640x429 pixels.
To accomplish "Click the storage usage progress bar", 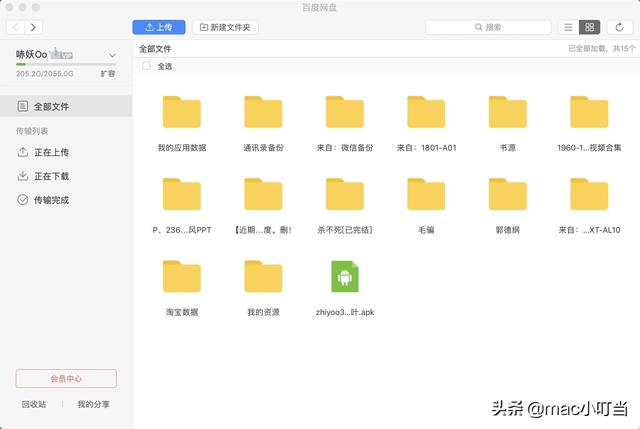I will click(66, 64).
